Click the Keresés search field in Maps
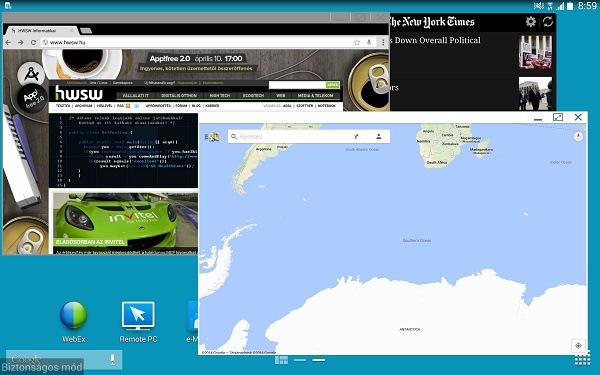 tap(291, 136)
